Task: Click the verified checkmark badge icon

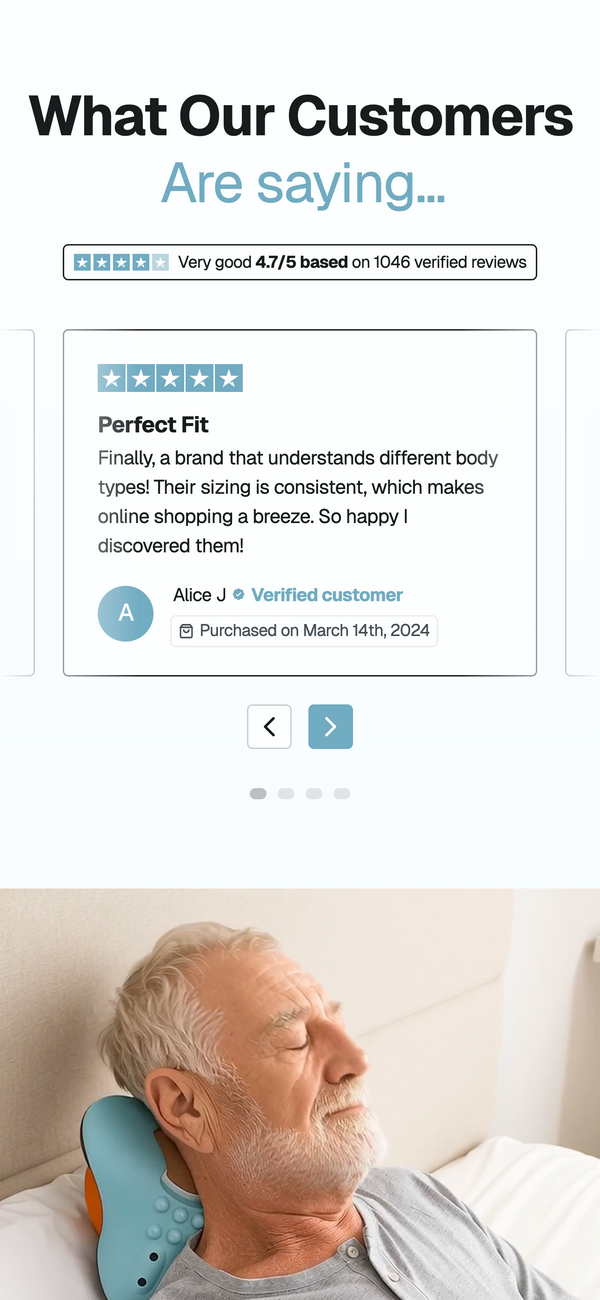Action: [239, 595]
